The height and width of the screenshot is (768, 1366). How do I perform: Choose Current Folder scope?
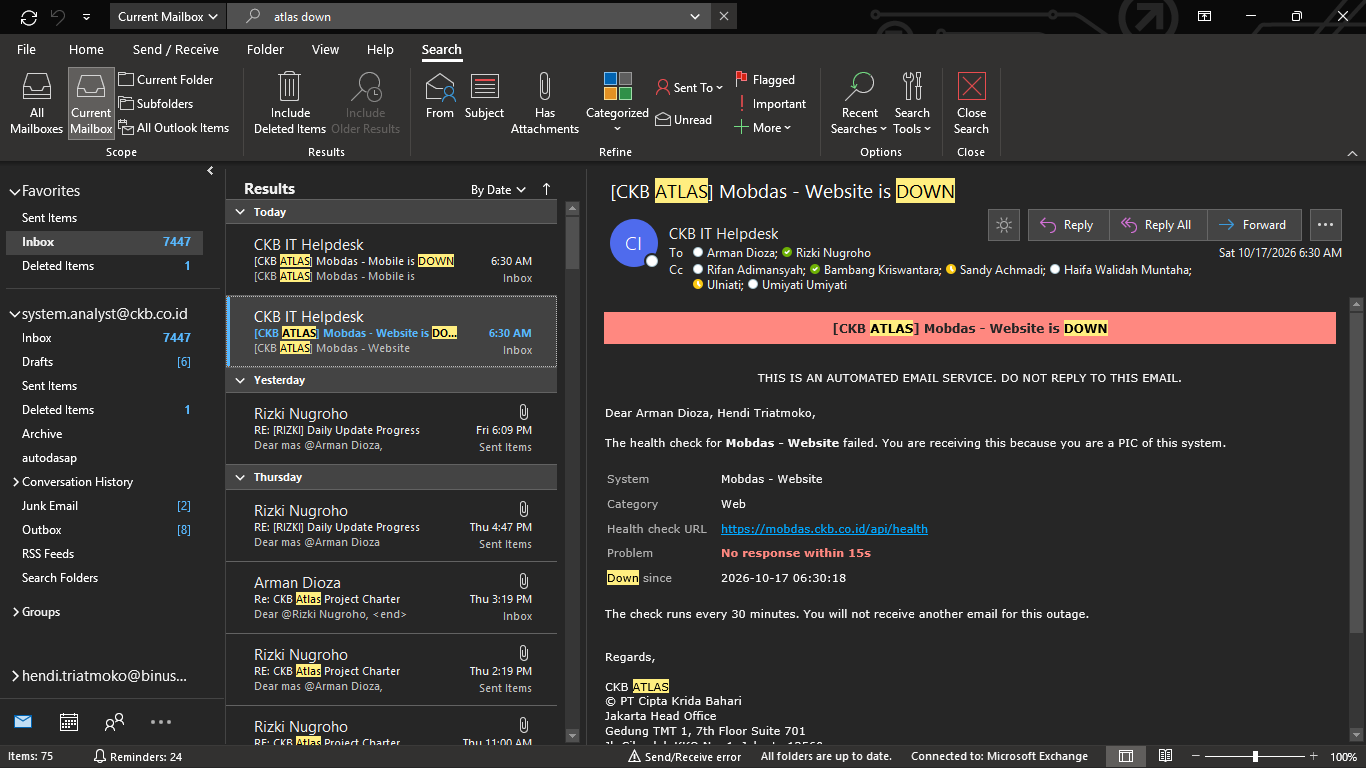click(x=166, y=80)
